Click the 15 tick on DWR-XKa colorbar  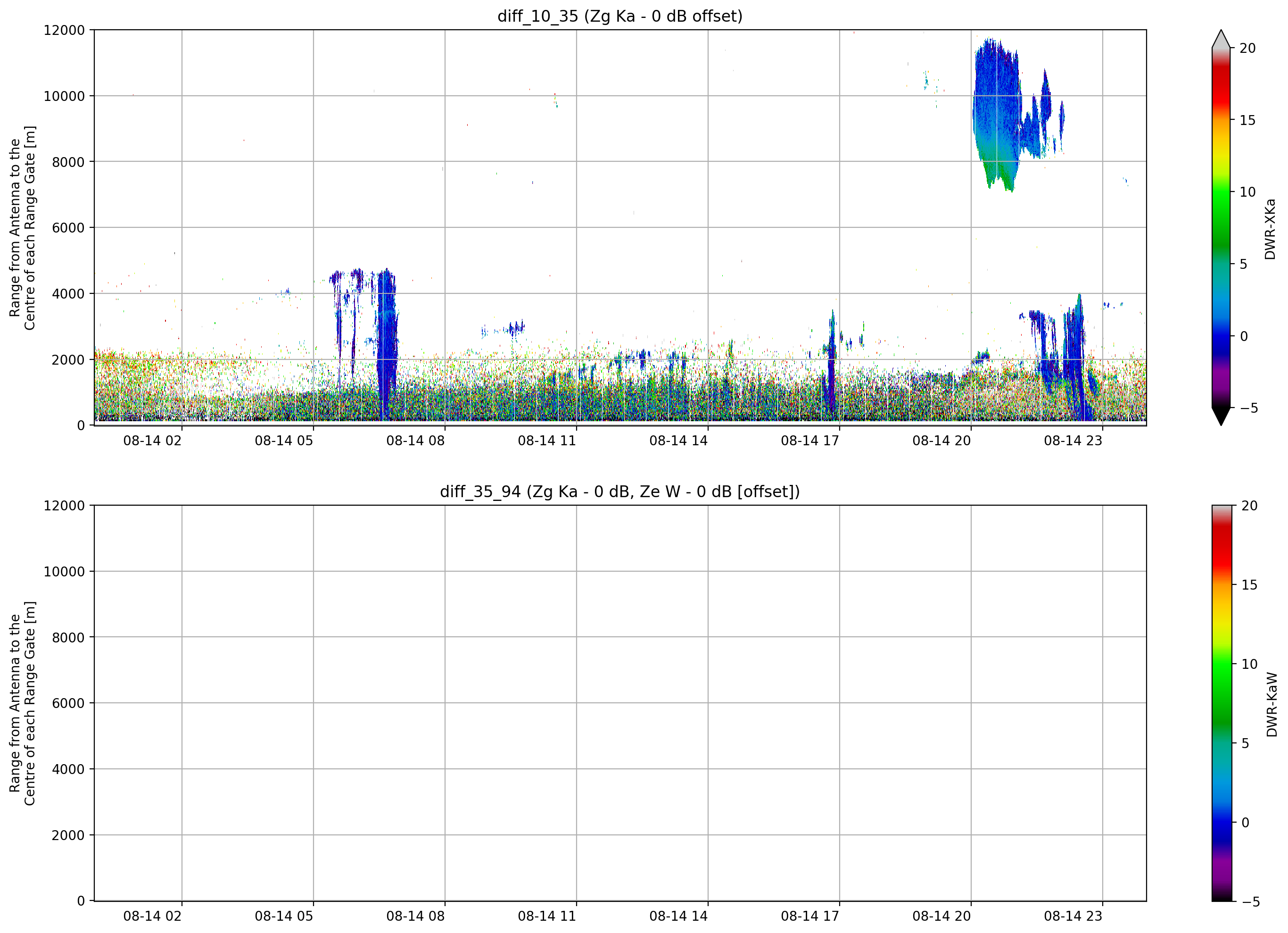coord(1247,120)
